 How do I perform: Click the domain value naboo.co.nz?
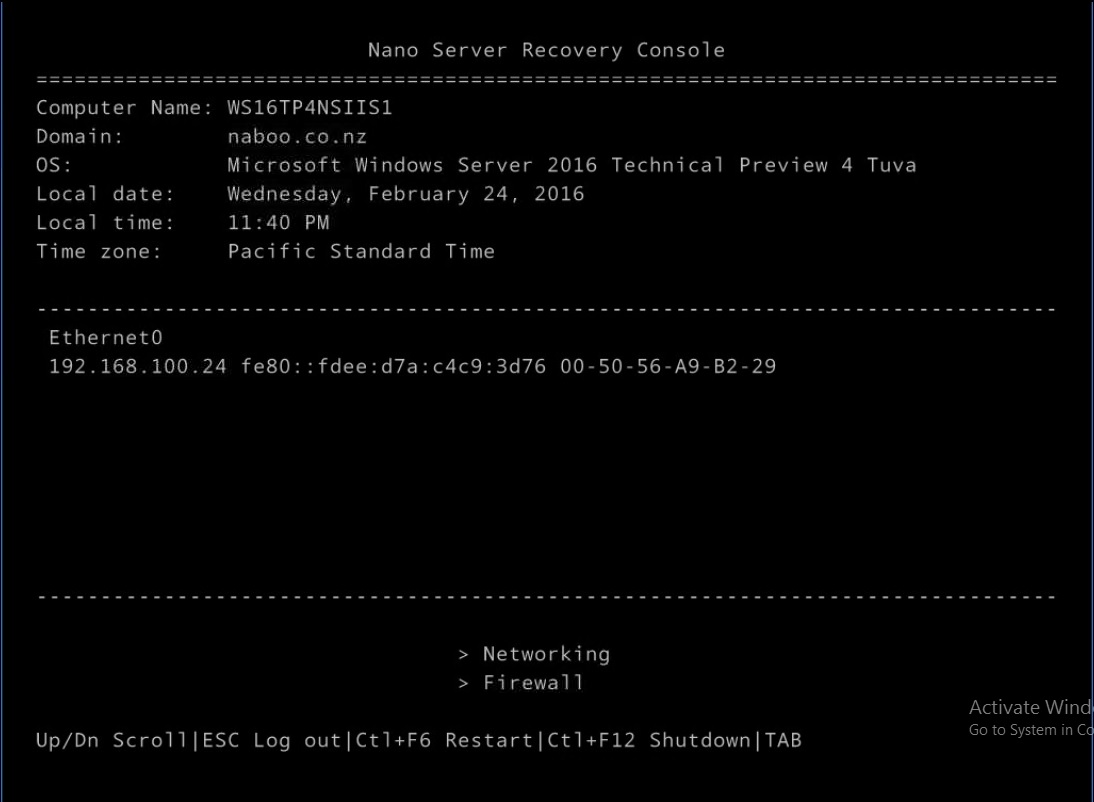tap(297, 136)
